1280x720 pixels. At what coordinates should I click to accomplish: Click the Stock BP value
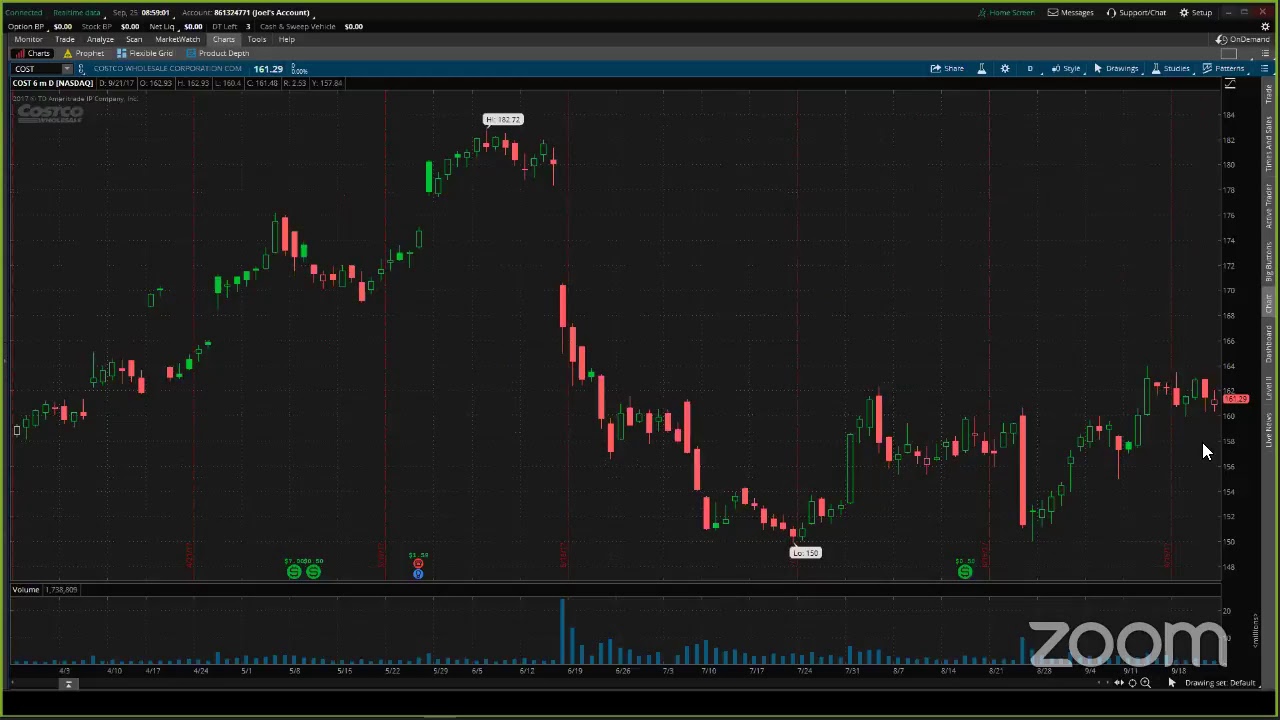point(130,26)
